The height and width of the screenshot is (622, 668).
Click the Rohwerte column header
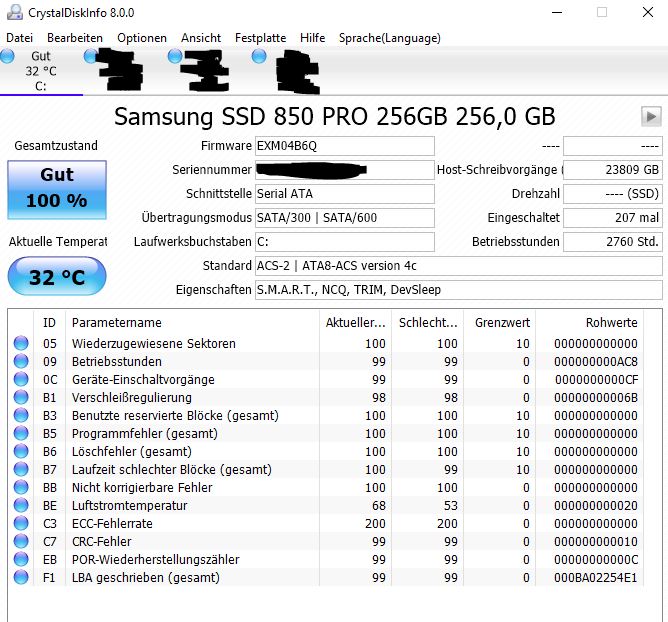click(x=590, y=323)
